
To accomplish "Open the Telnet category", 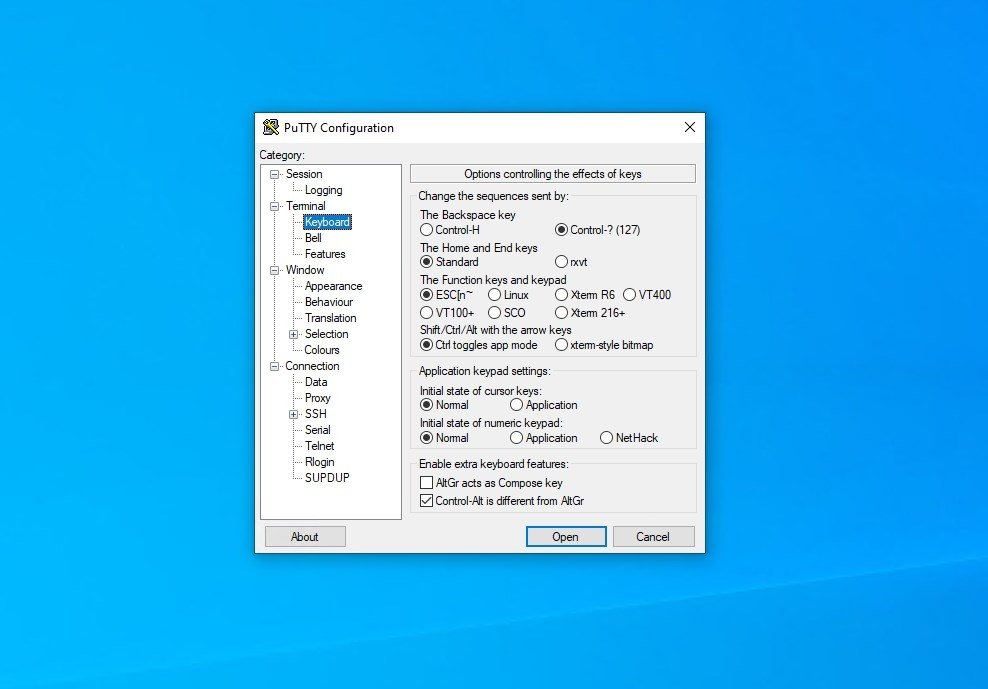I will tap(319, 446).
